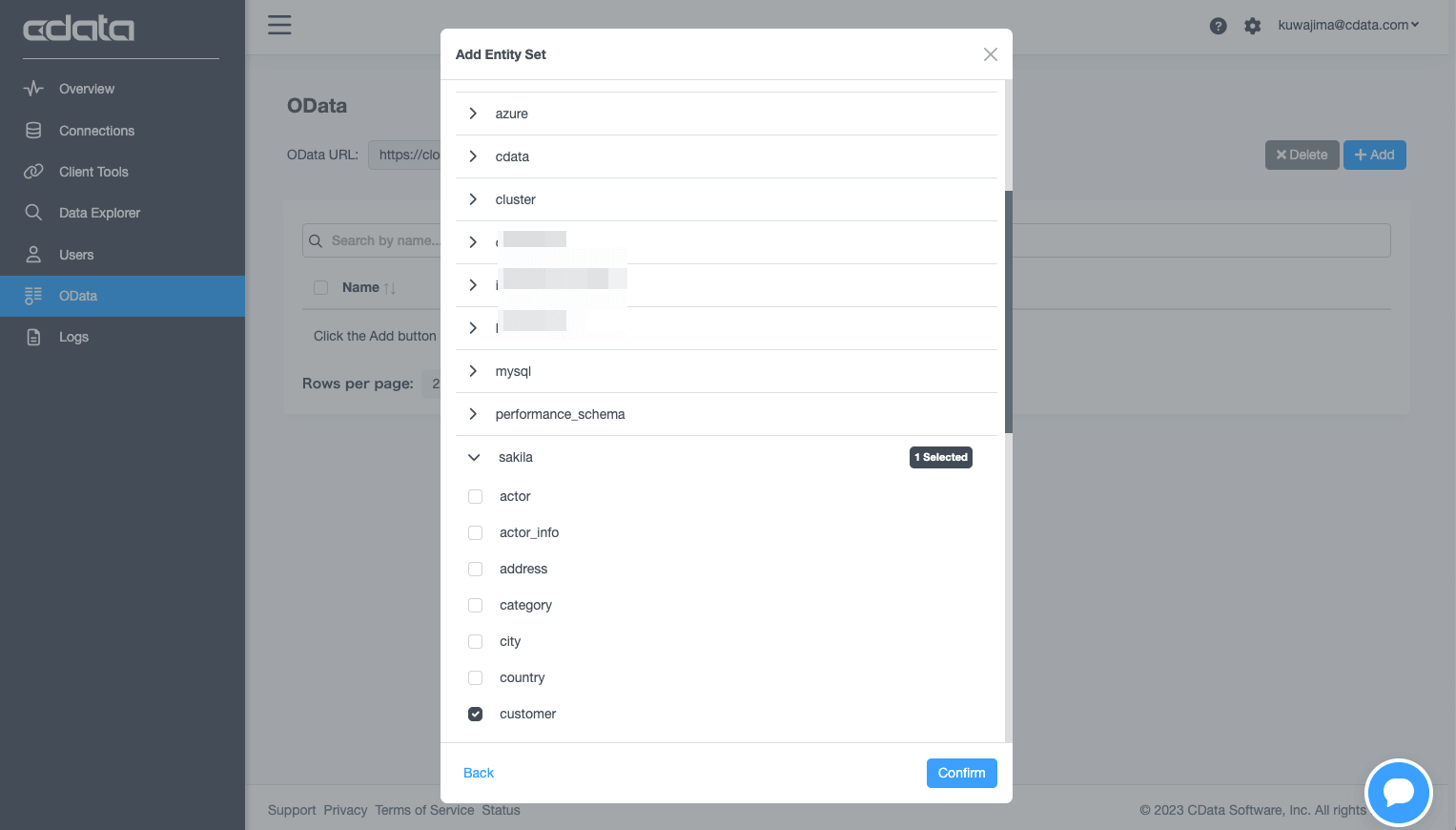
Task: Open the Status footer link
Action: (x=501, y=810)
